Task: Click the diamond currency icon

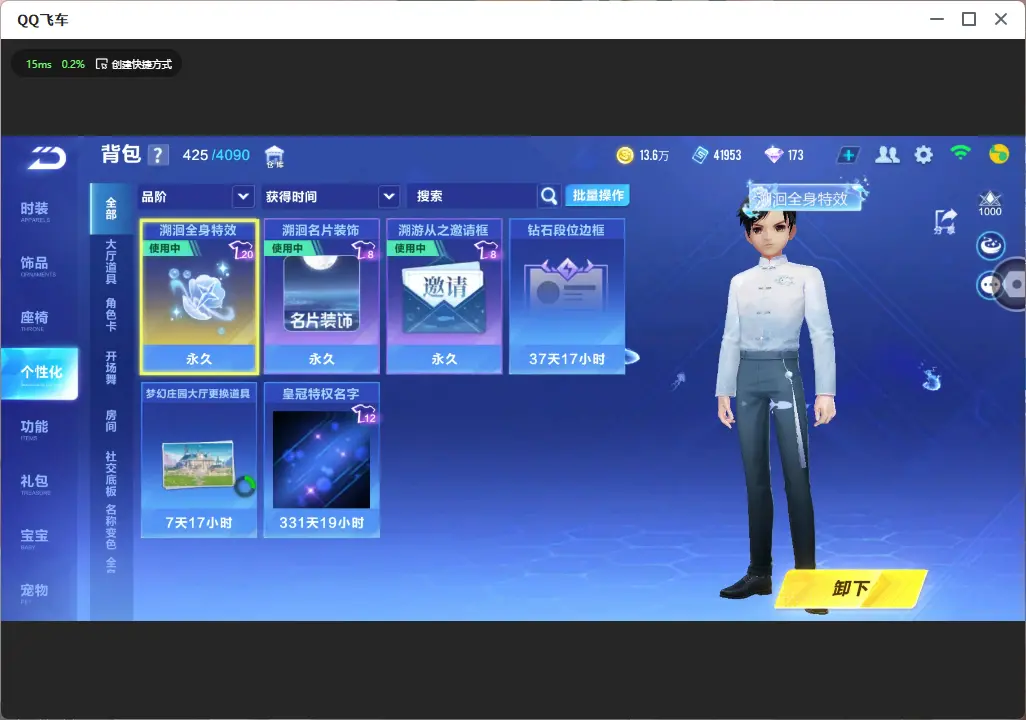Action: tap(773, 155)
